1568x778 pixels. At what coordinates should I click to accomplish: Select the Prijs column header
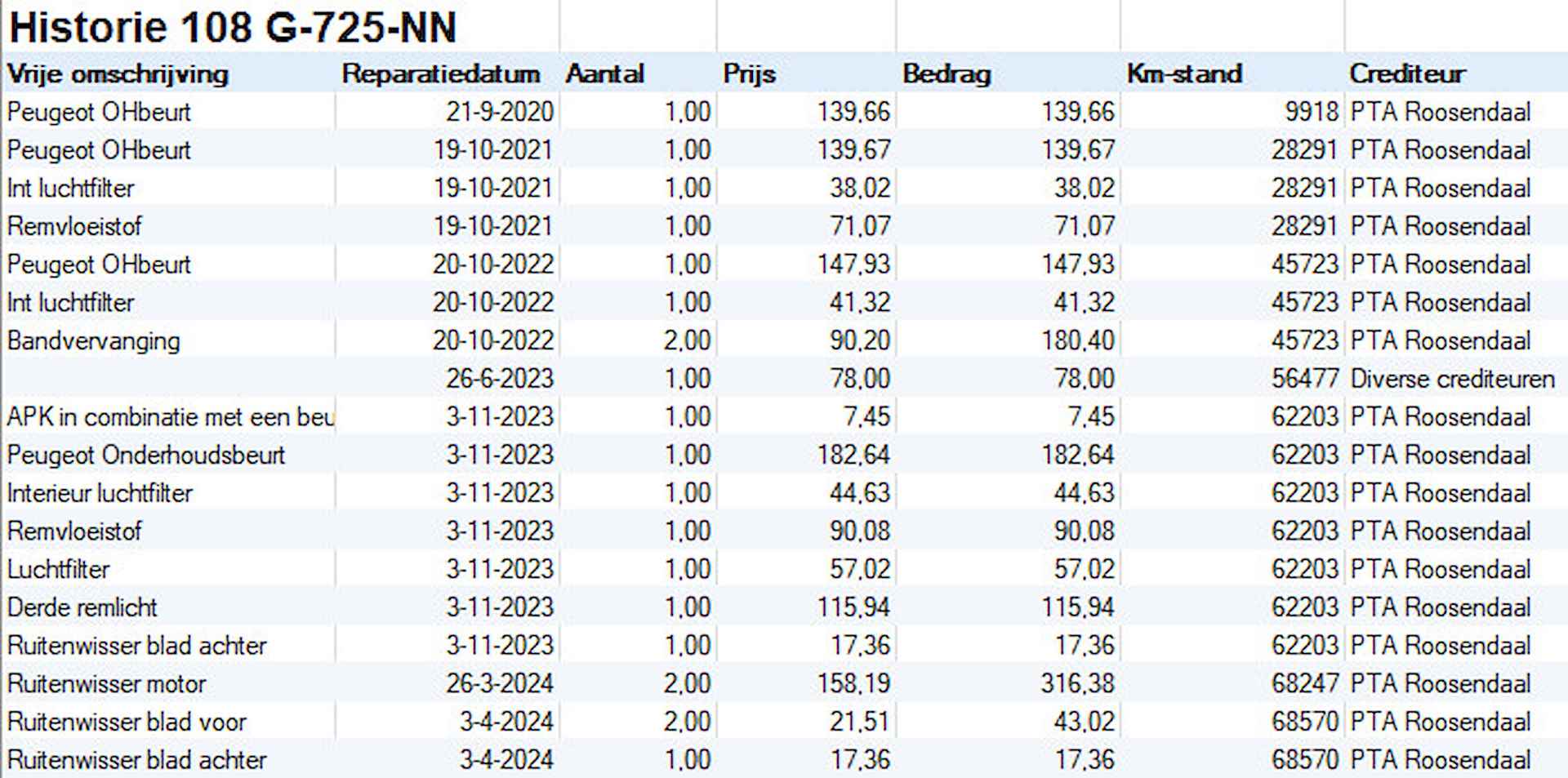(749, 74)
